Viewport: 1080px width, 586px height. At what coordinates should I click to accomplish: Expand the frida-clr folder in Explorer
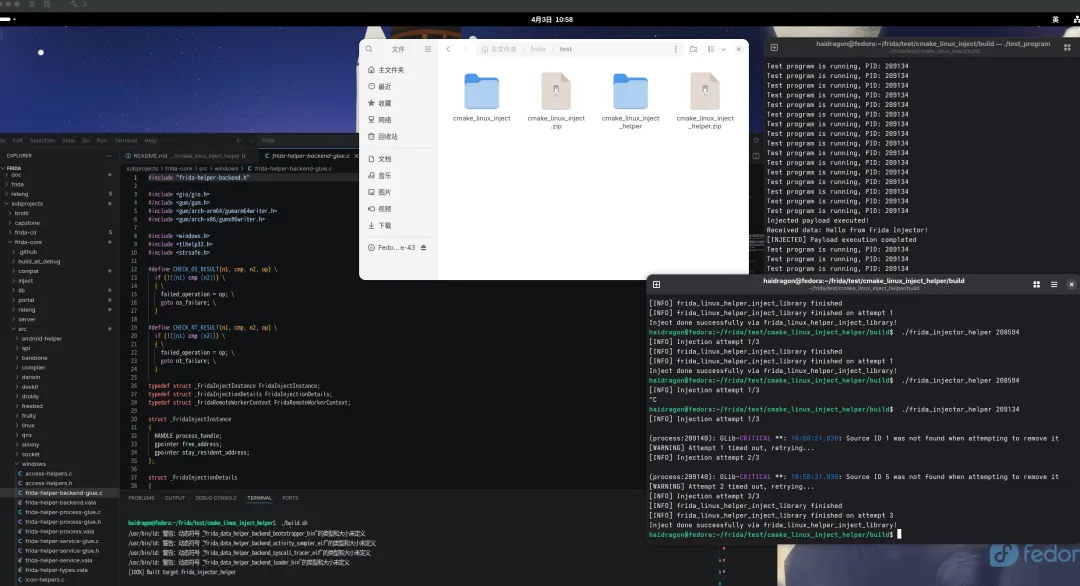tap(25, 233)
